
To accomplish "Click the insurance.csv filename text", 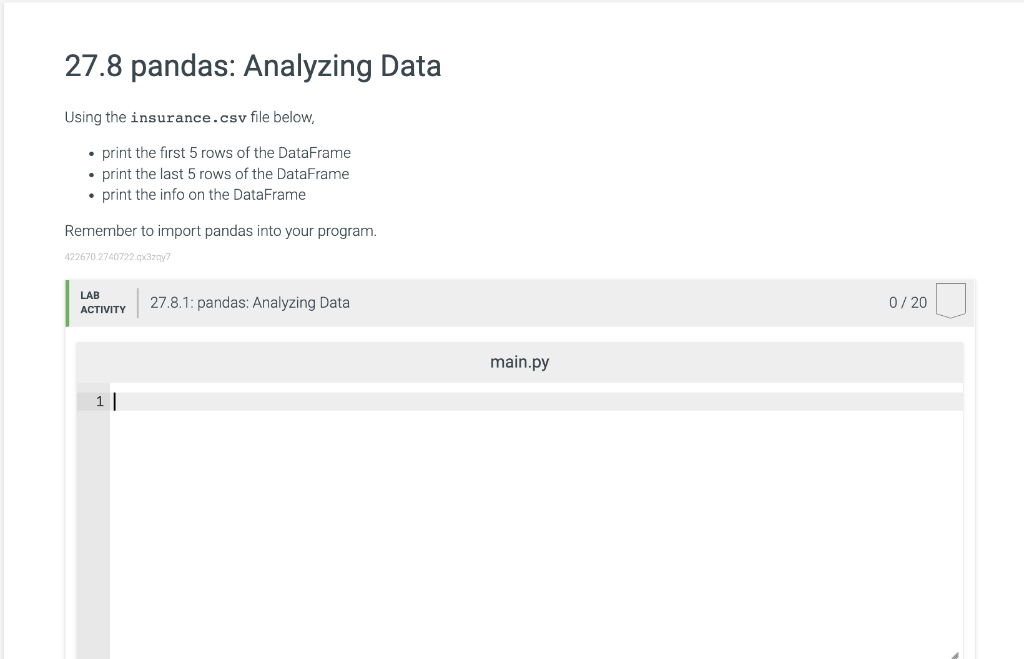I will tap(188, 118).
